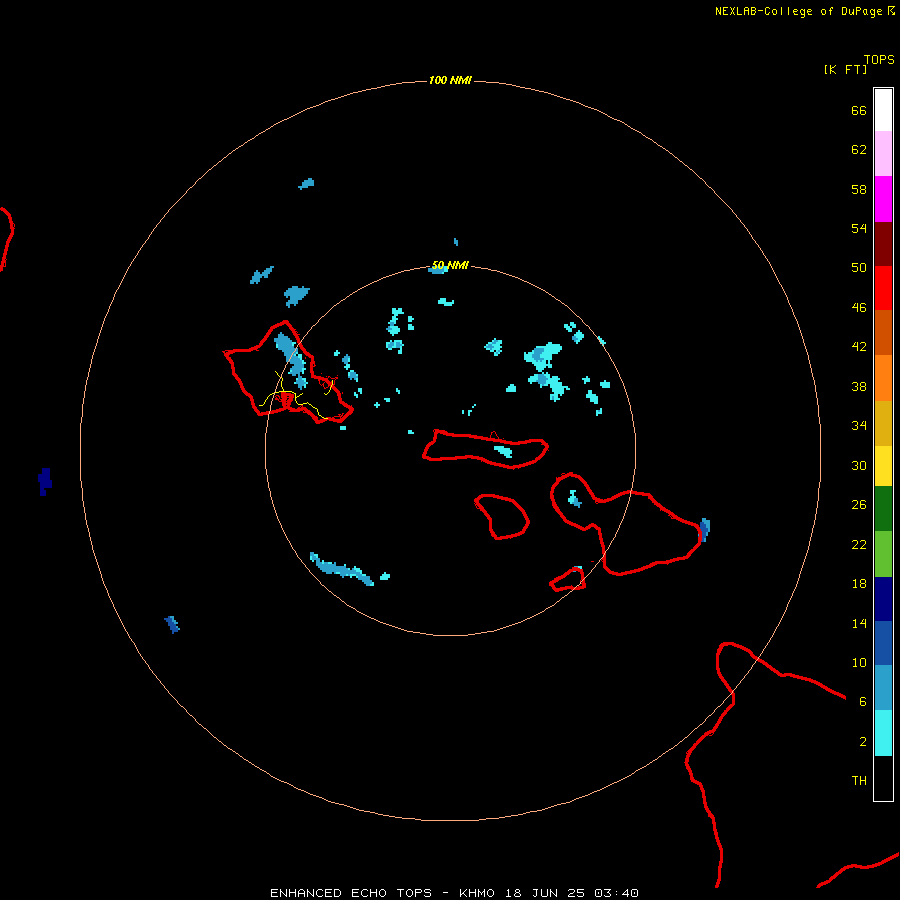Image resolution: width=900 pixels, height=900 pixels.
Task: Click the burnt orange legend swatch
Action: (883, 333)
